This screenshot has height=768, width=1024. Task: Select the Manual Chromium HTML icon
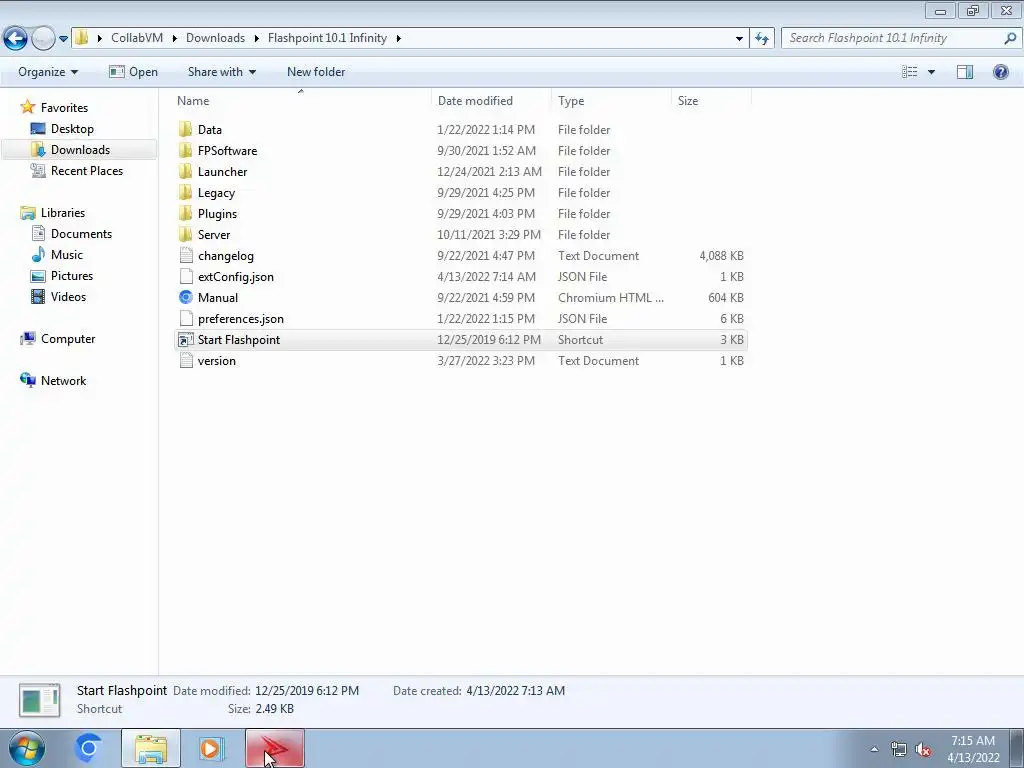pyautogui.click(x=185, y=297)
